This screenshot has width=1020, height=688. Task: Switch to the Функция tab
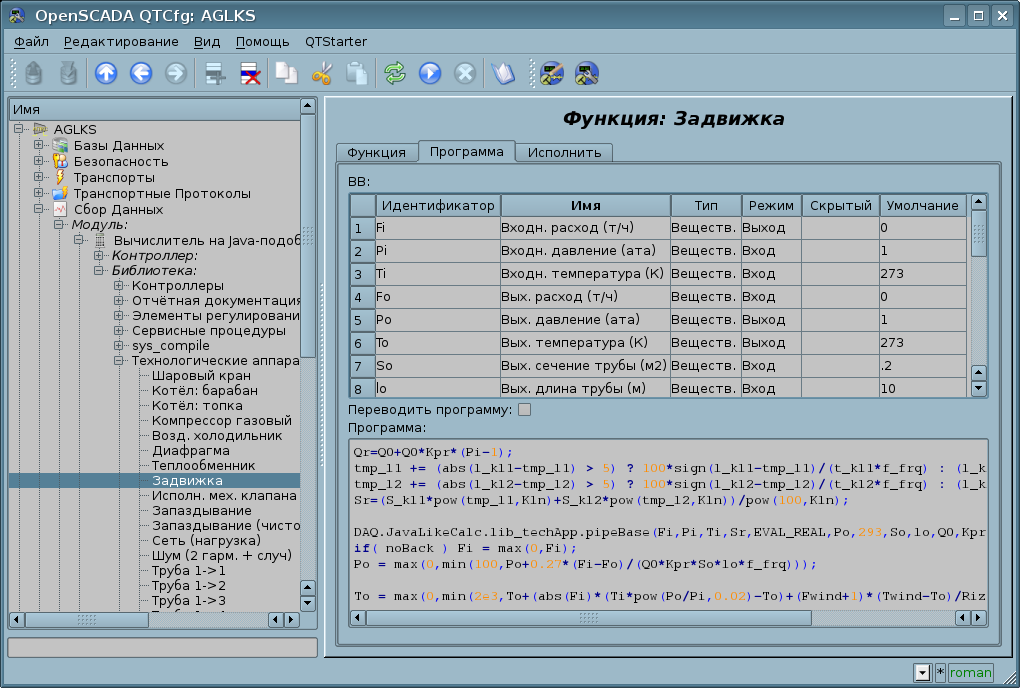(377, 152)
